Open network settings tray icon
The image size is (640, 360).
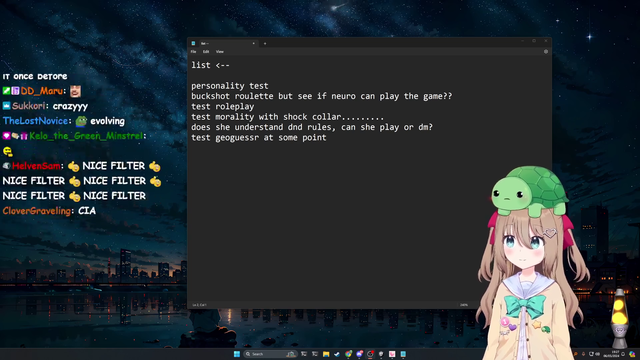pyautogui.click(x=591, y=354)
